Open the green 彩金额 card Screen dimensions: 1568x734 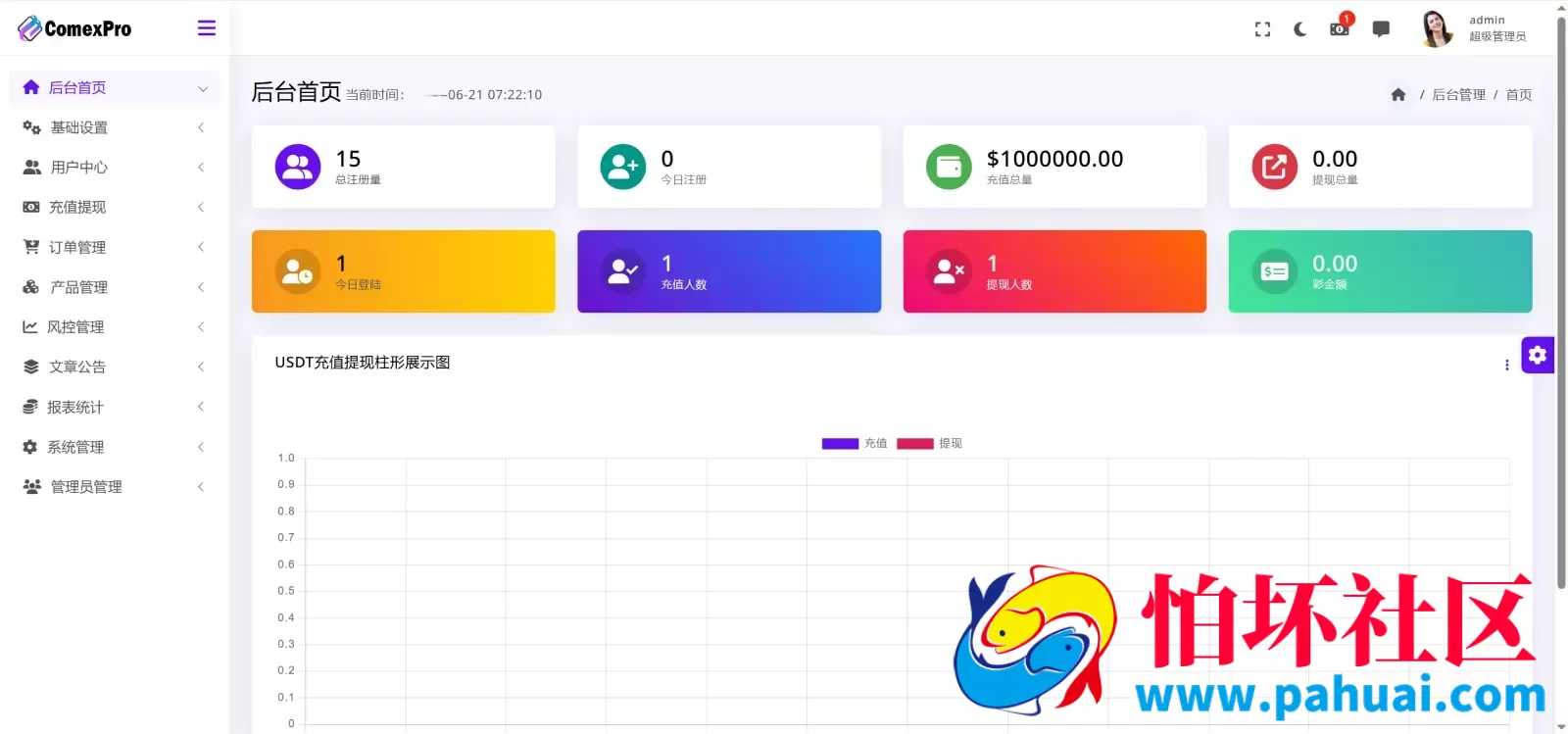click(1380, 271)
